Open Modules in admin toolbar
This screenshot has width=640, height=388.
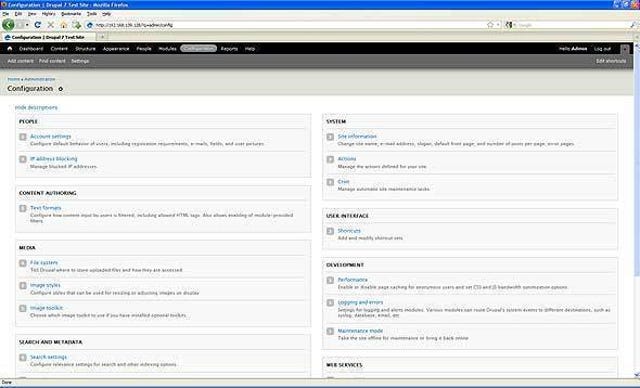167,49
